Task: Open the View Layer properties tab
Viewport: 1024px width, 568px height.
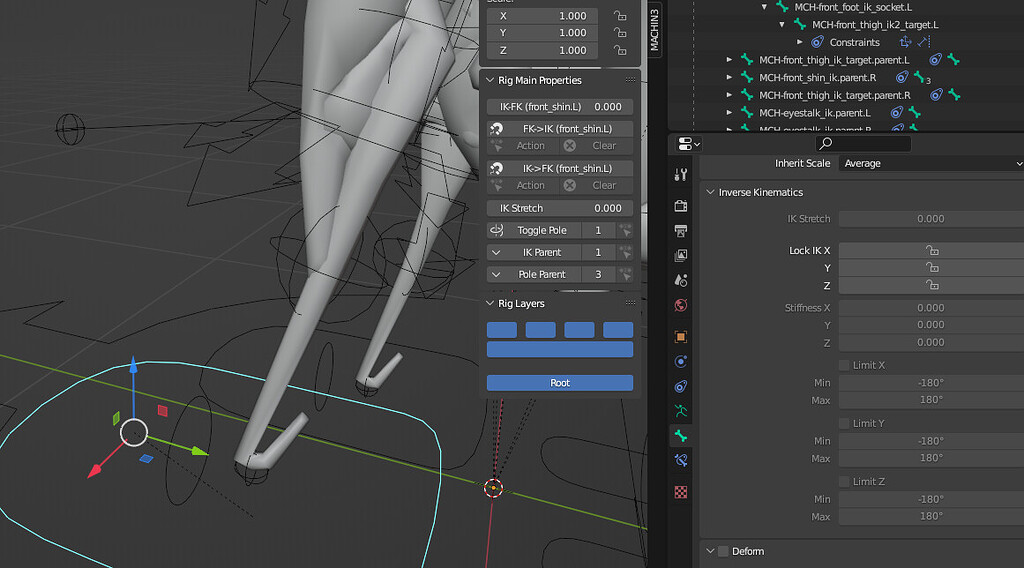Action: (680, 255)
